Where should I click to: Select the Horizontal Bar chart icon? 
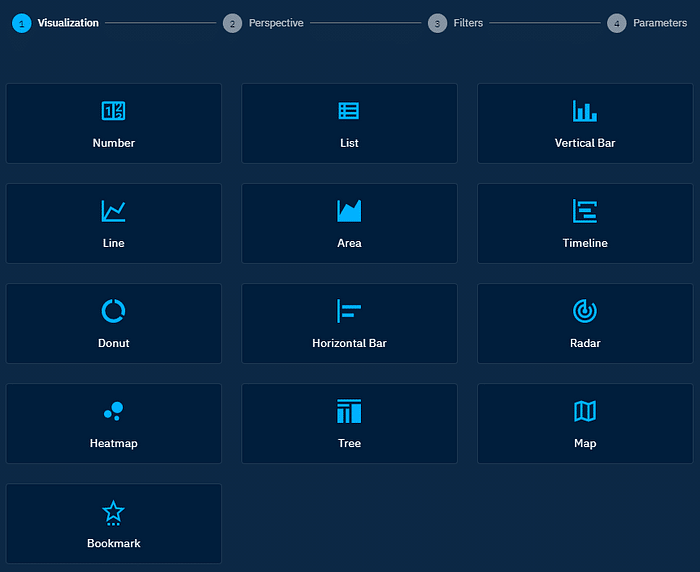tap(349, 311)
